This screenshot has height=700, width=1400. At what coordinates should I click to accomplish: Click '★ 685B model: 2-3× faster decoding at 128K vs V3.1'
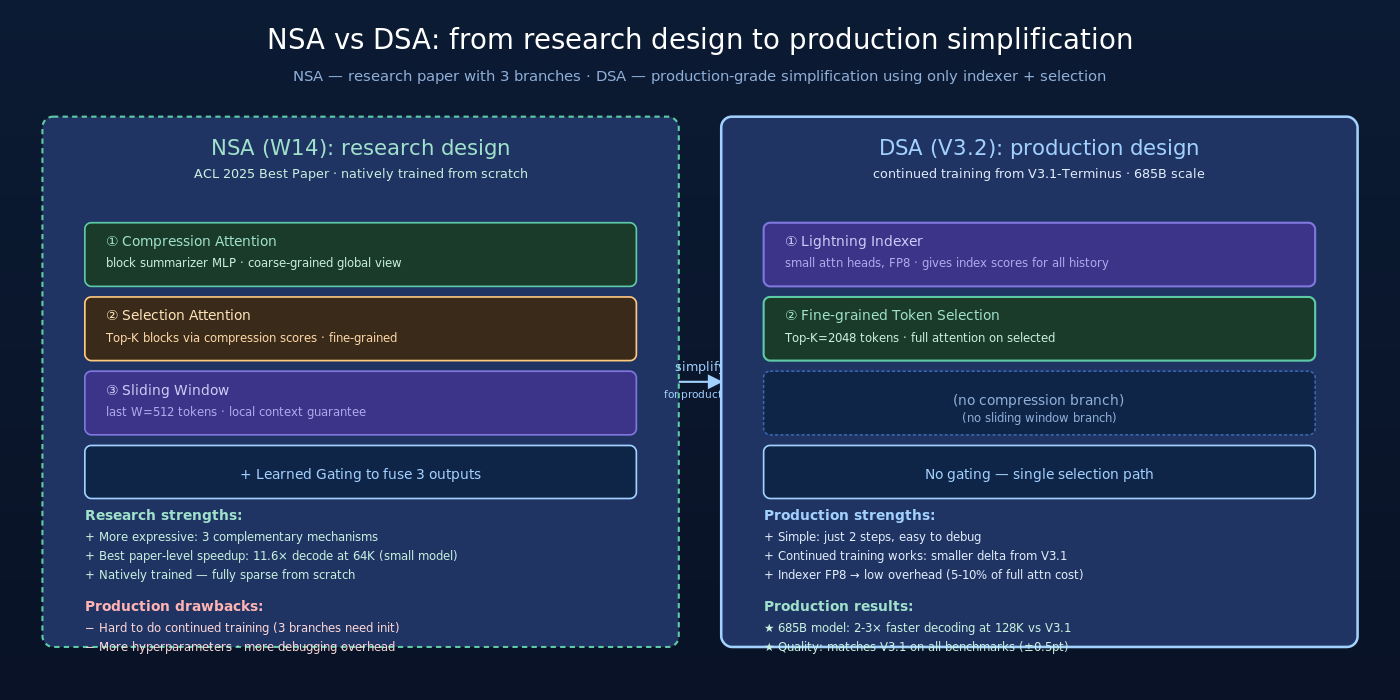click(917, 628)
